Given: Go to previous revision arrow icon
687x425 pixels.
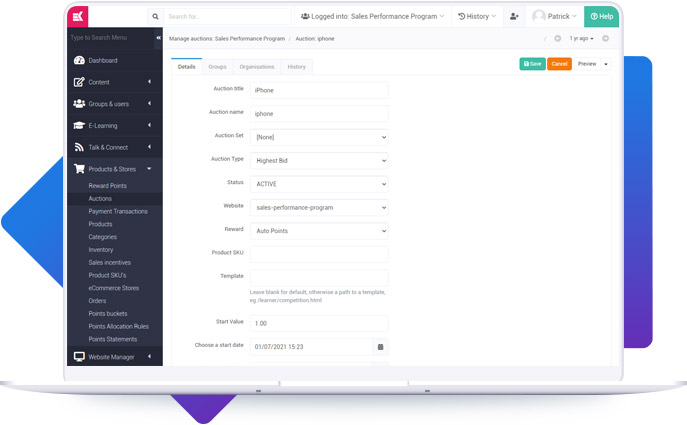Looking at the screenshot, I should pyautogui.click(x=558, y=38).
